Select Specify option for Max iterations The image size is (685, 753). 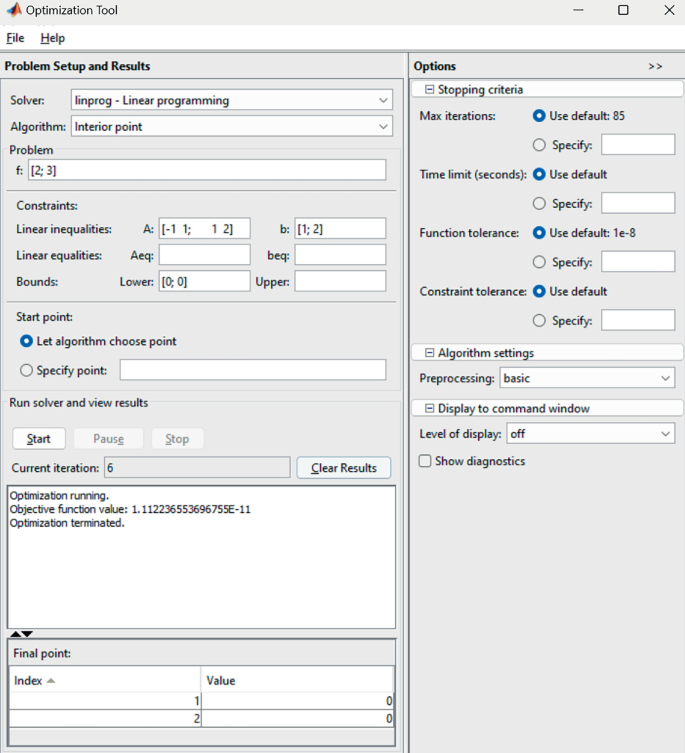coord(540,145)
